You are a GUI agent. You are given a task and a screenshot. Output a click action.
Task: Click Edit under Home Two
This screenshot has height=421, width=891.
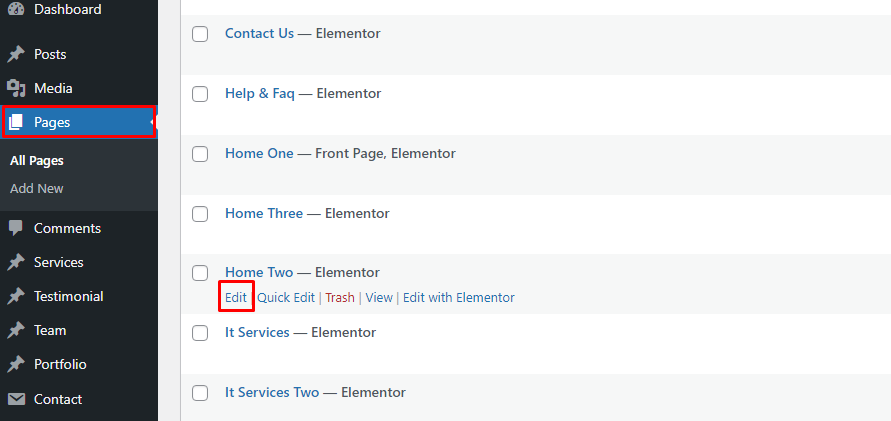tap(236, 297)
